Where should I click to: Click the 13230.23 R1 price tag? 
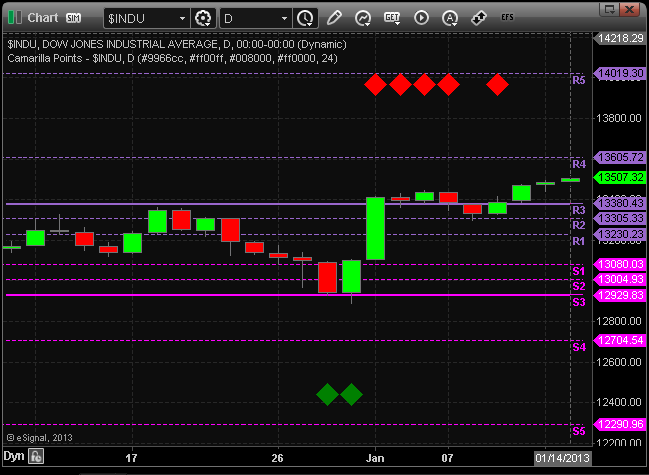point(620,234)
